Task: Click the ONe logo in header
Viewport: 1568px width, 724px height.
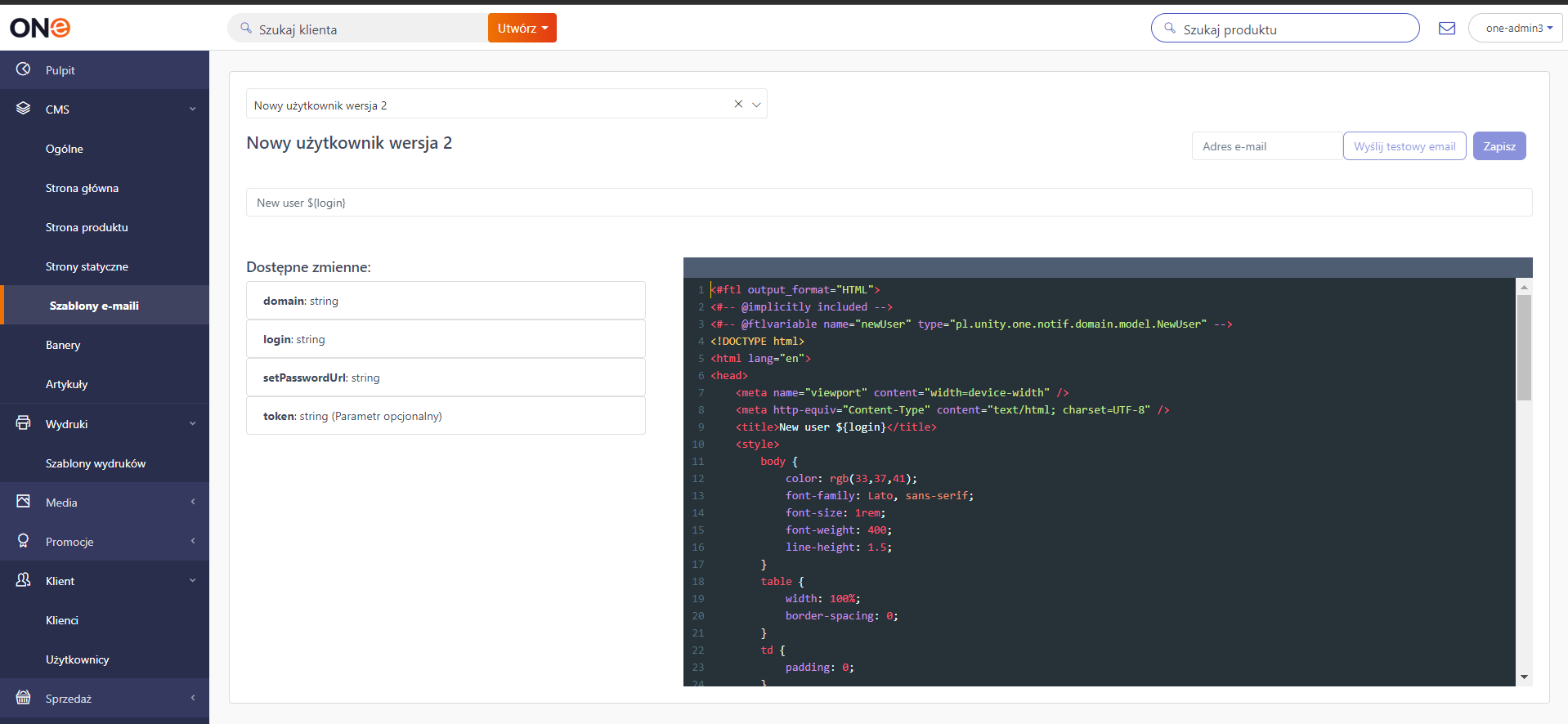Action: tap(40, 28)
